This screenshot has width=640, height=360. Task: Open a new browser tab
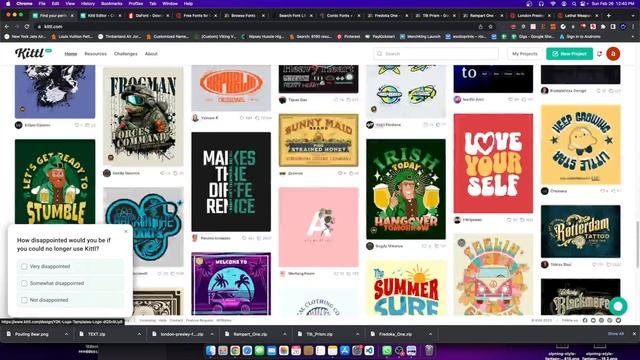point(609,16)
